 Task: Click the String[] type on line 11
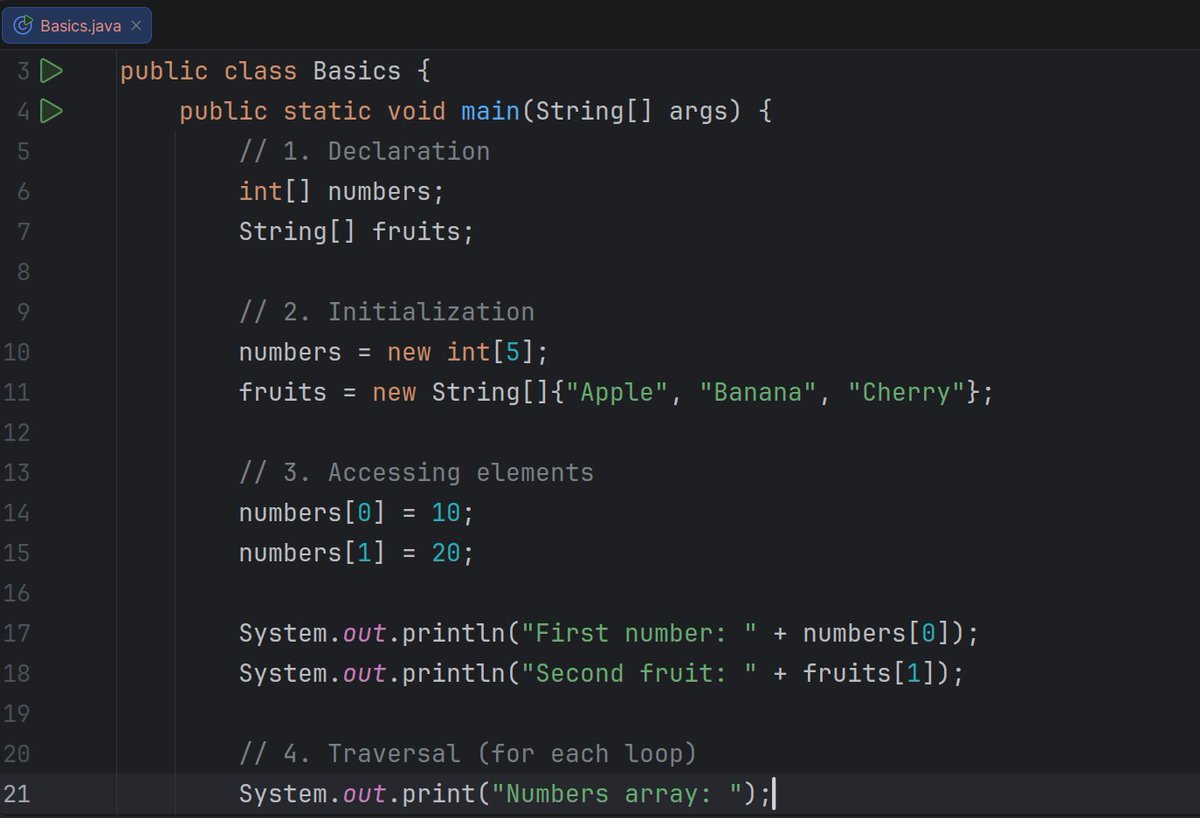(x=490, y=393)
